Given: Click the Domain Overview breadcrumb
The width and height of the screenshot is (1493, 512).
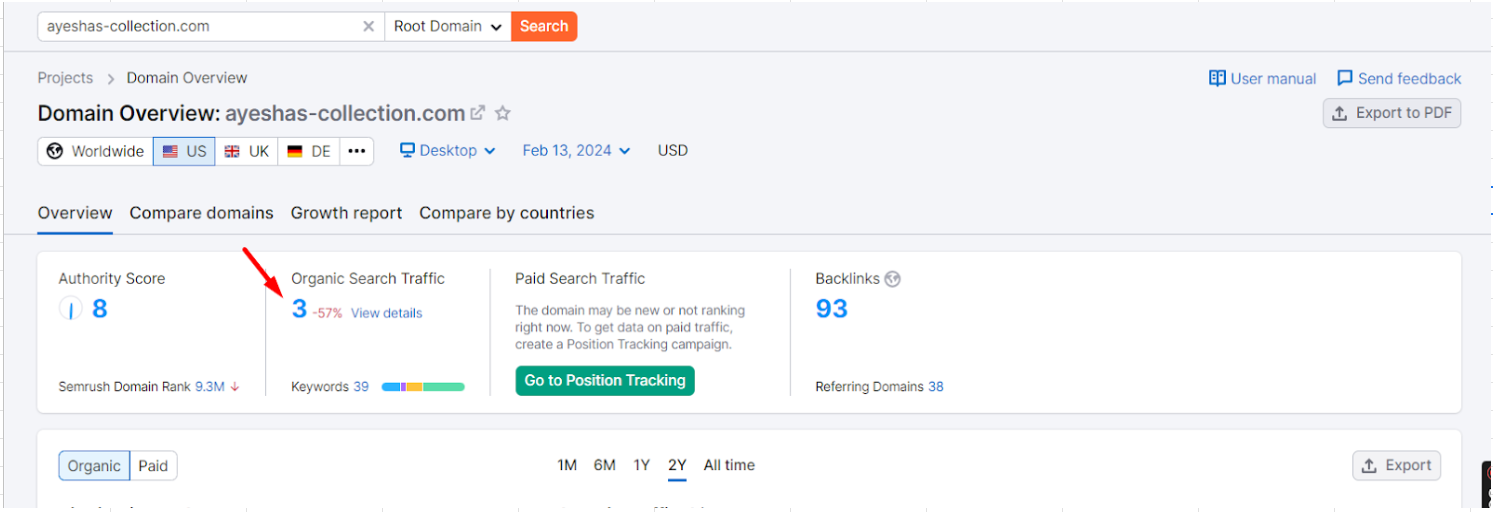Looking at the screenshot, I should pyautogui.click(x=187, y=78).
